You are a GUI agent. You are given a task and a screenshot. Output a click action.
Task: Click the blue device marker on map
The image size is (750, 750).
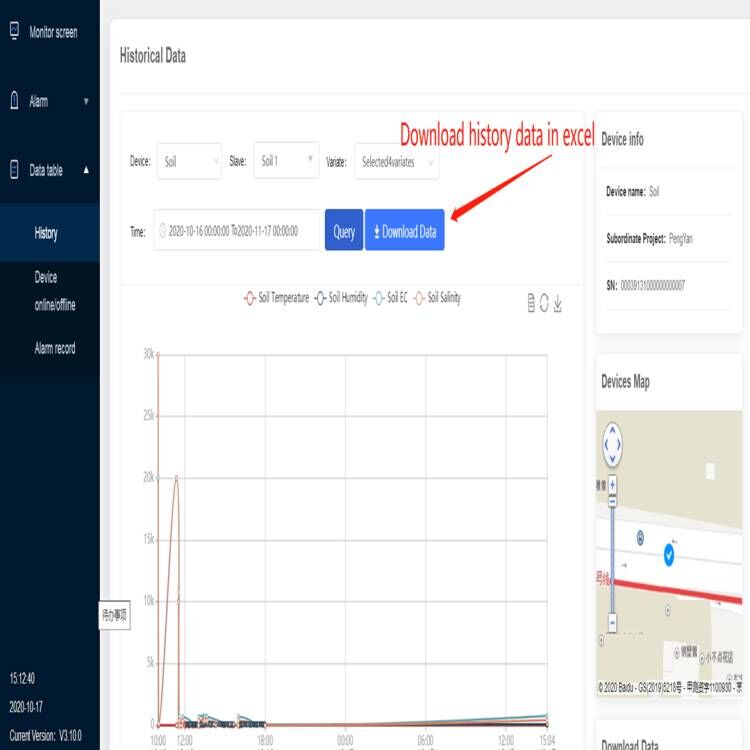click(669, 555)
